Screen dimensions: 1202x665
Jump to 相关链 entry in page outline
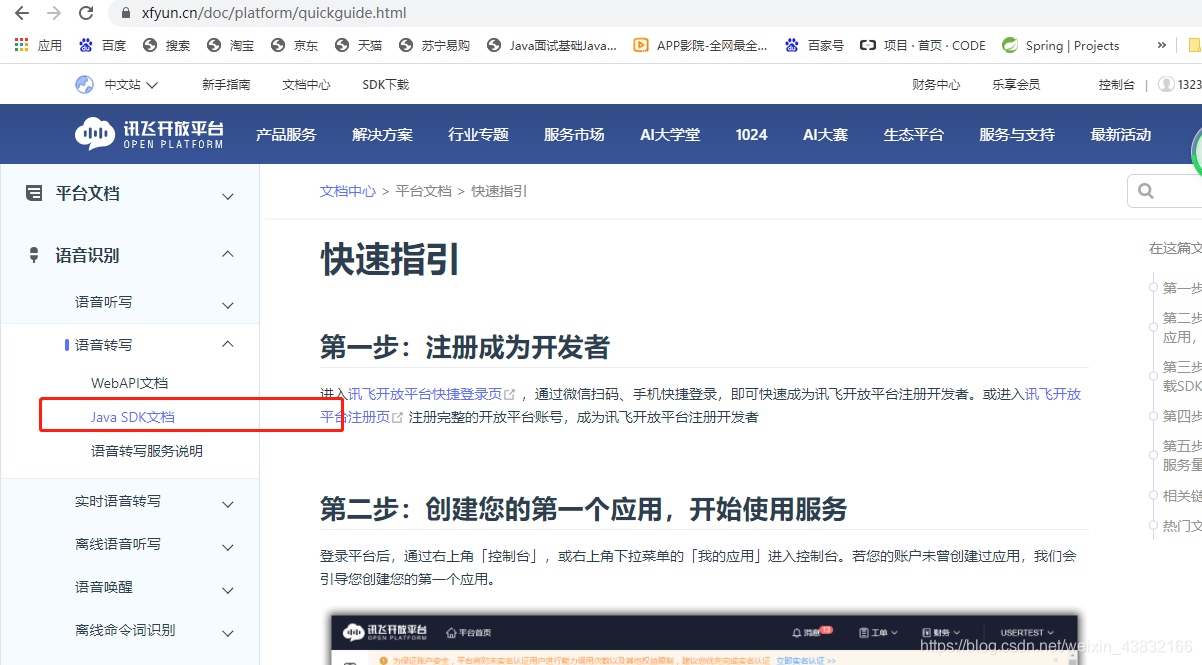tap(1182, 496)
